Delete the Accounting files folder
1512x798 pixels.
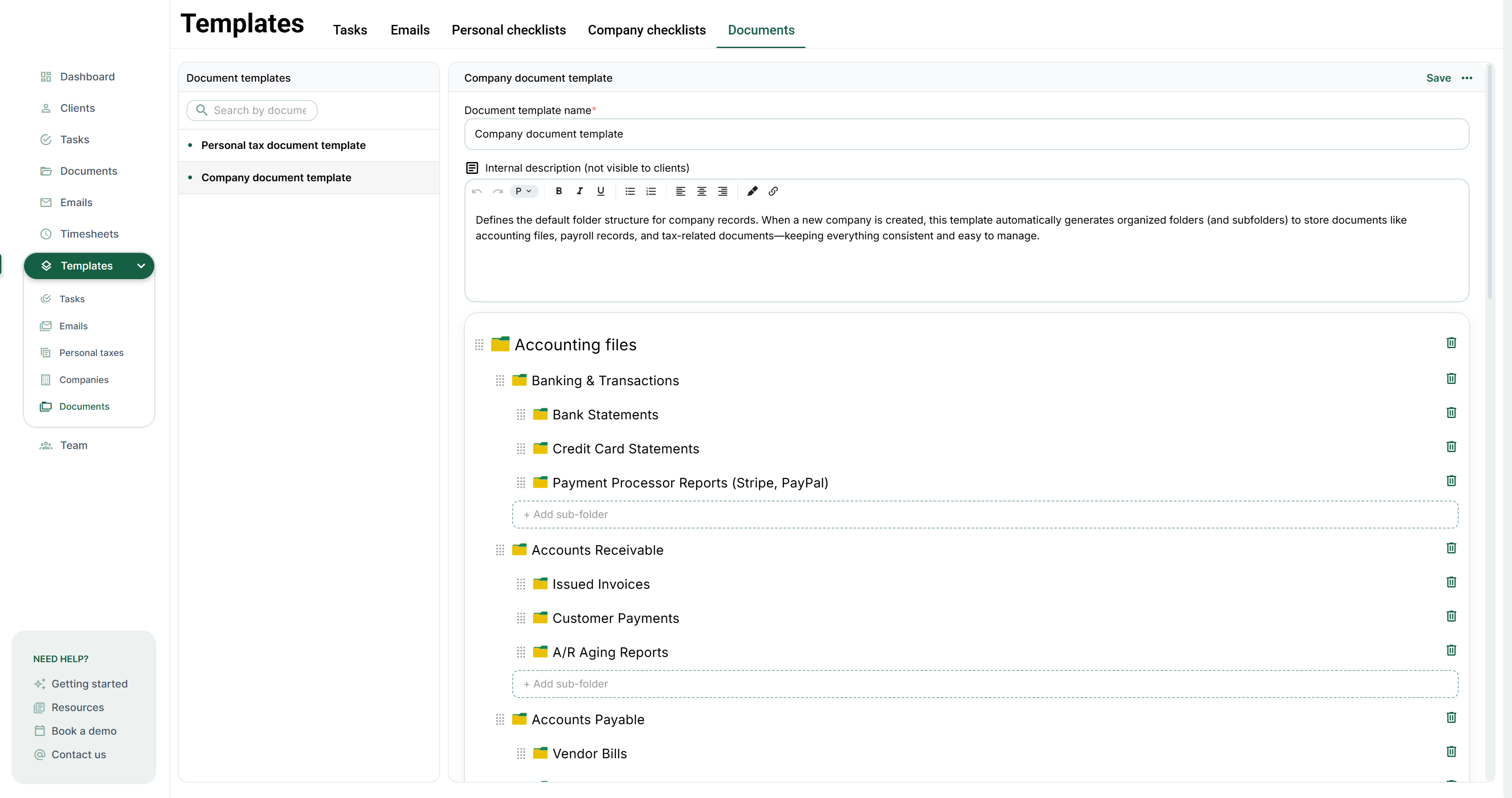(x=1451, y=343)
